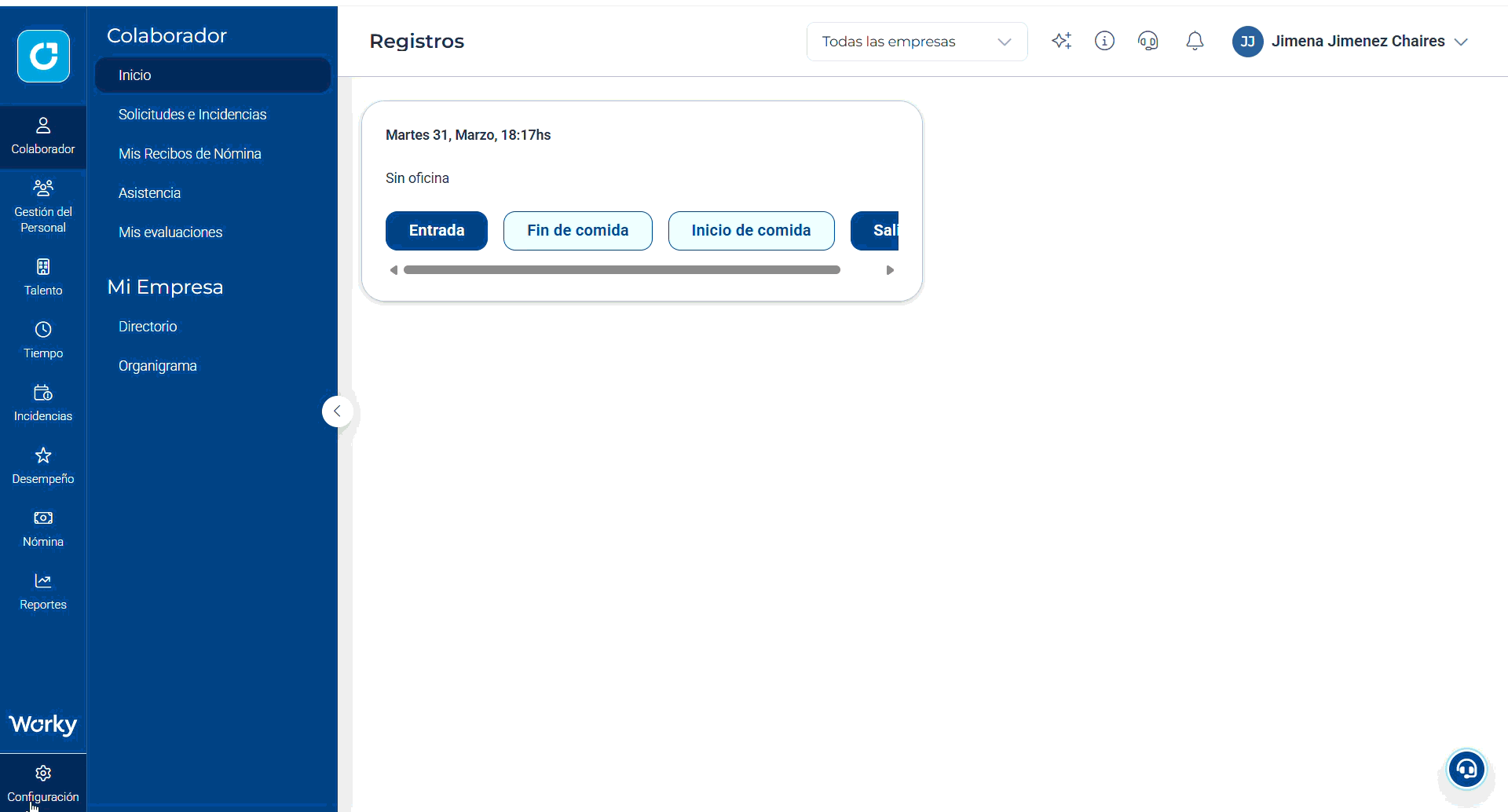Open Configuración gear settings

click(43, 784)
